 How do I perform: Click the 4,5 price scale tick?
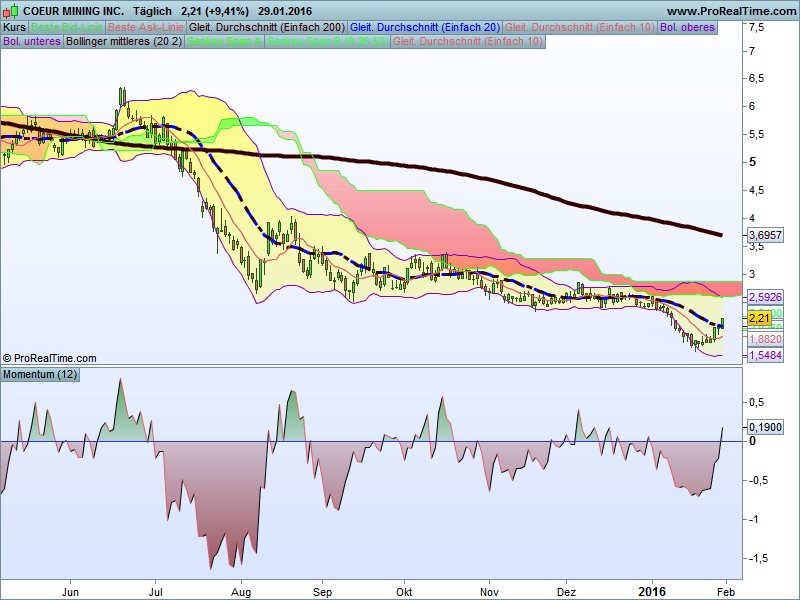coord(757,190)
